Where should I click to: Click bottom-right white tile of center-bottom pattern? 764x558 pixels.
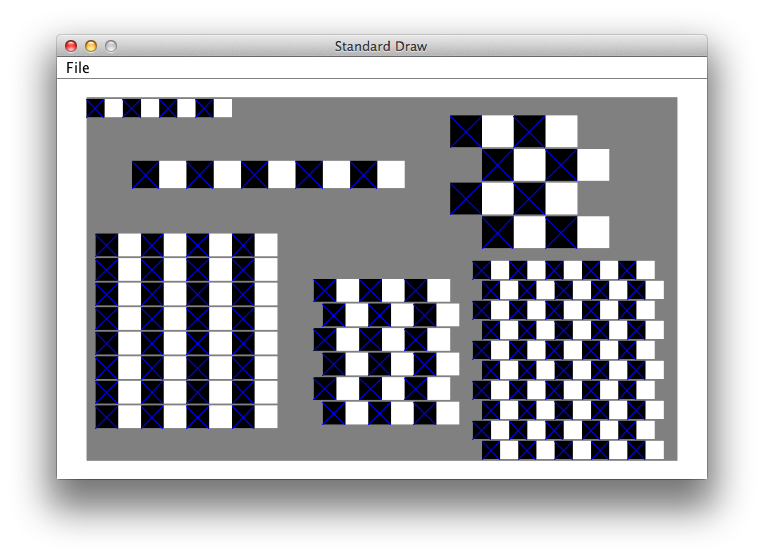pyautogui.click(x=447, y=413)
